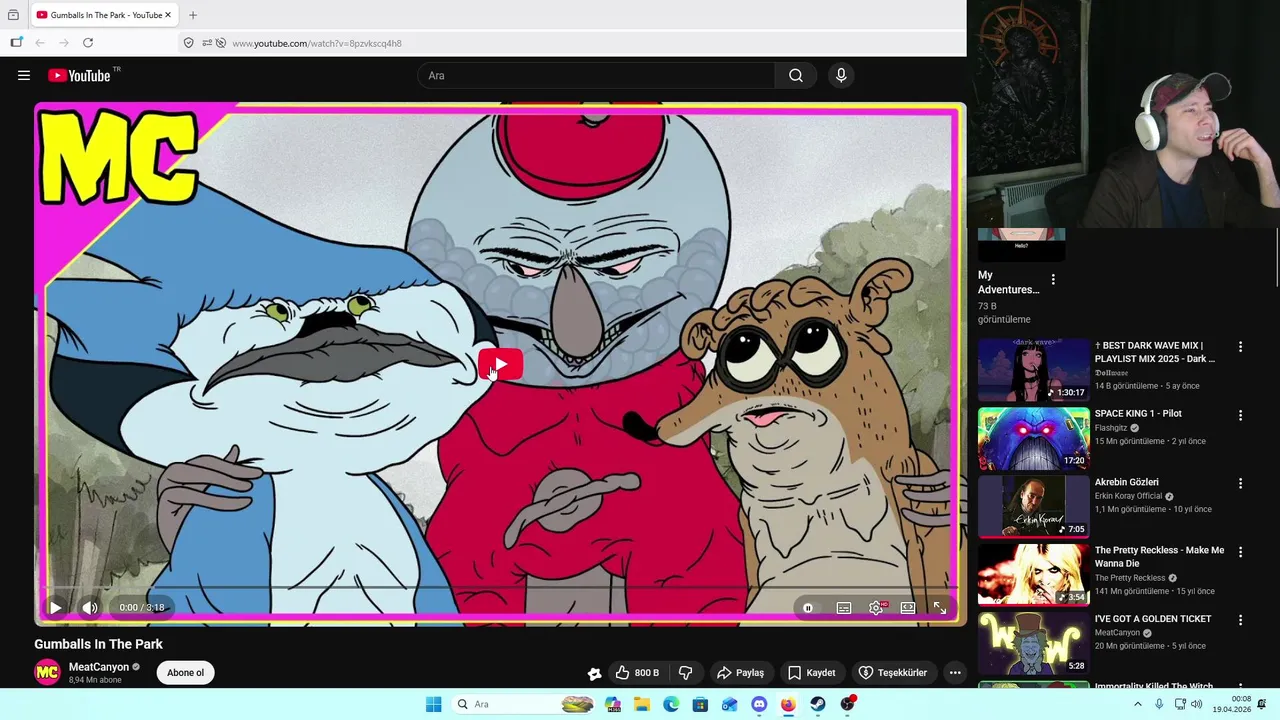Save video with the Kaydet button

(x=811, y=673)
